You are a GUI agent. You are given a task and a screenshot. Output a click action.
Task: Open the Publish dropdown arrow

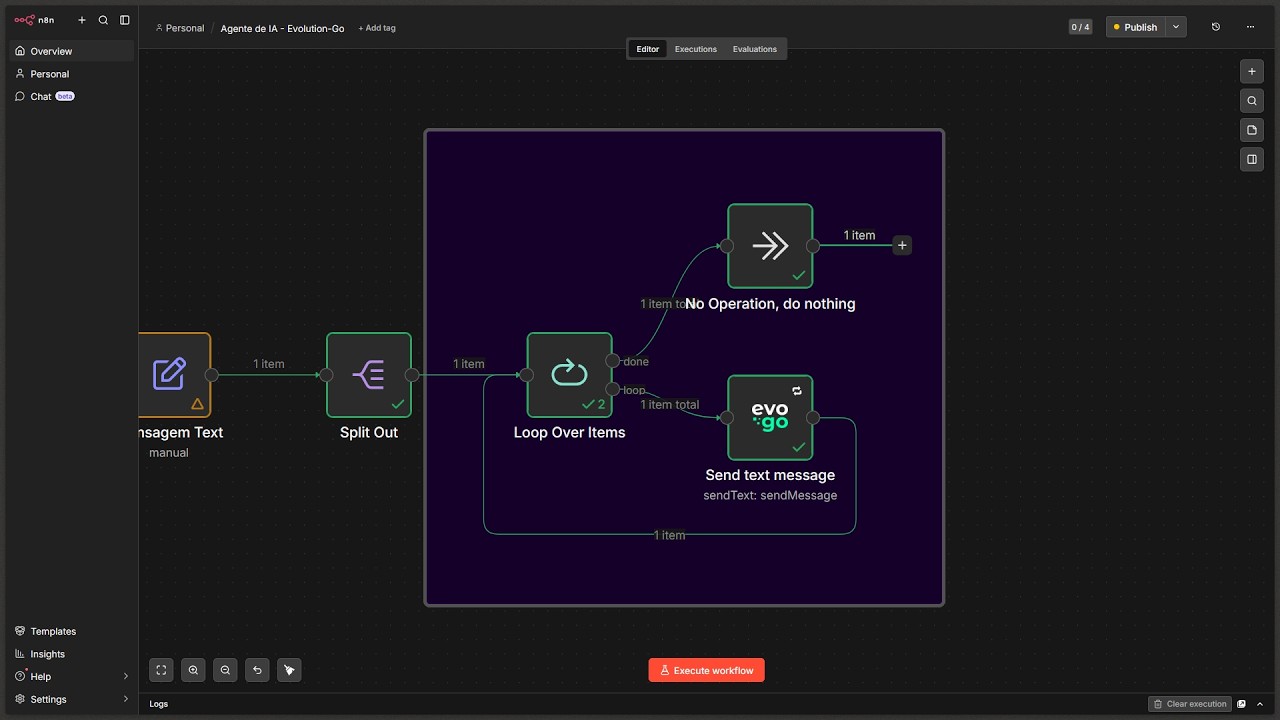(x=1177, y=27)
